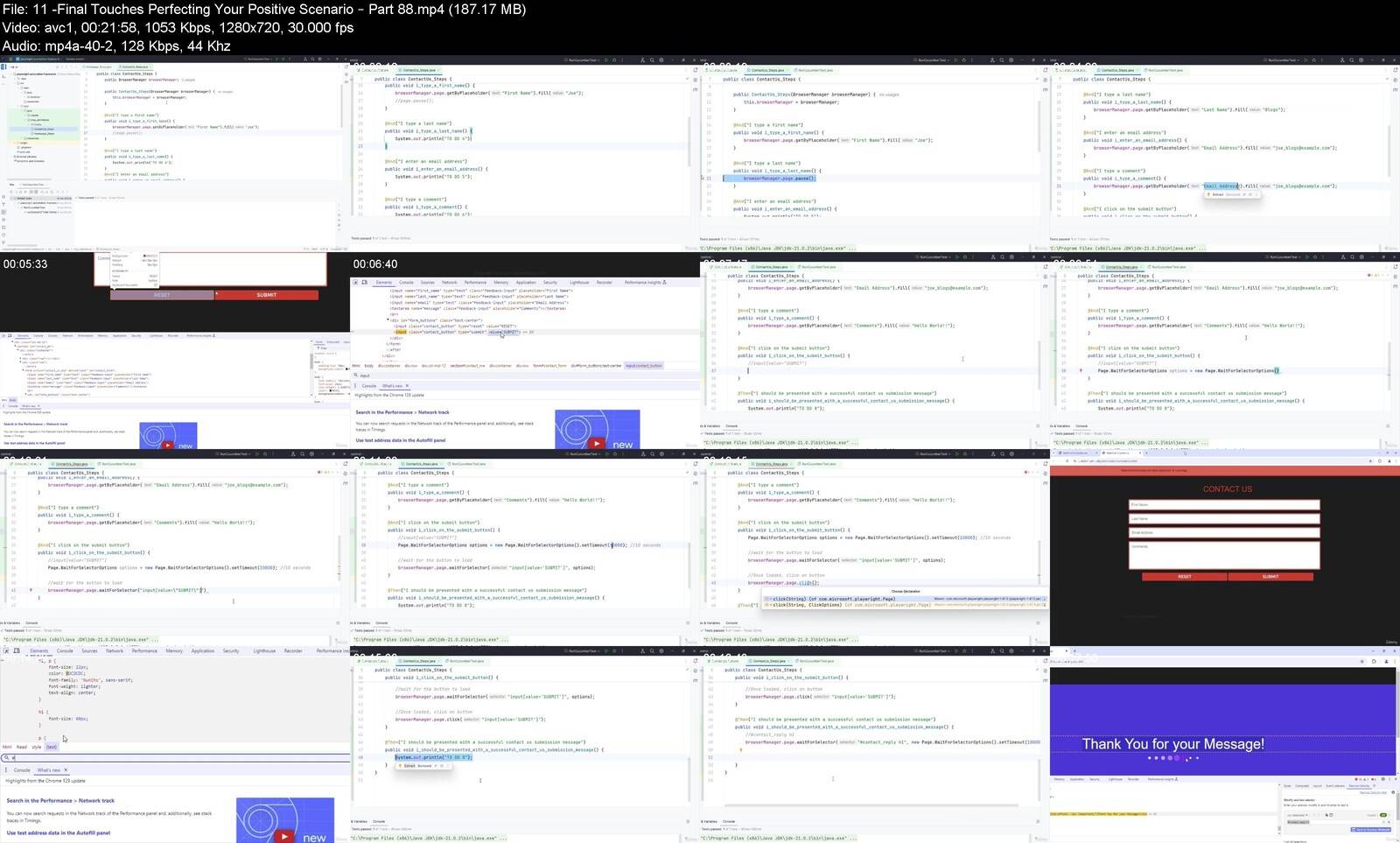This screenshot has height=843, width=1400.
Task: Open Recorder tab in the bottom-left DevTools thumbnail
Action: (293, 651)
